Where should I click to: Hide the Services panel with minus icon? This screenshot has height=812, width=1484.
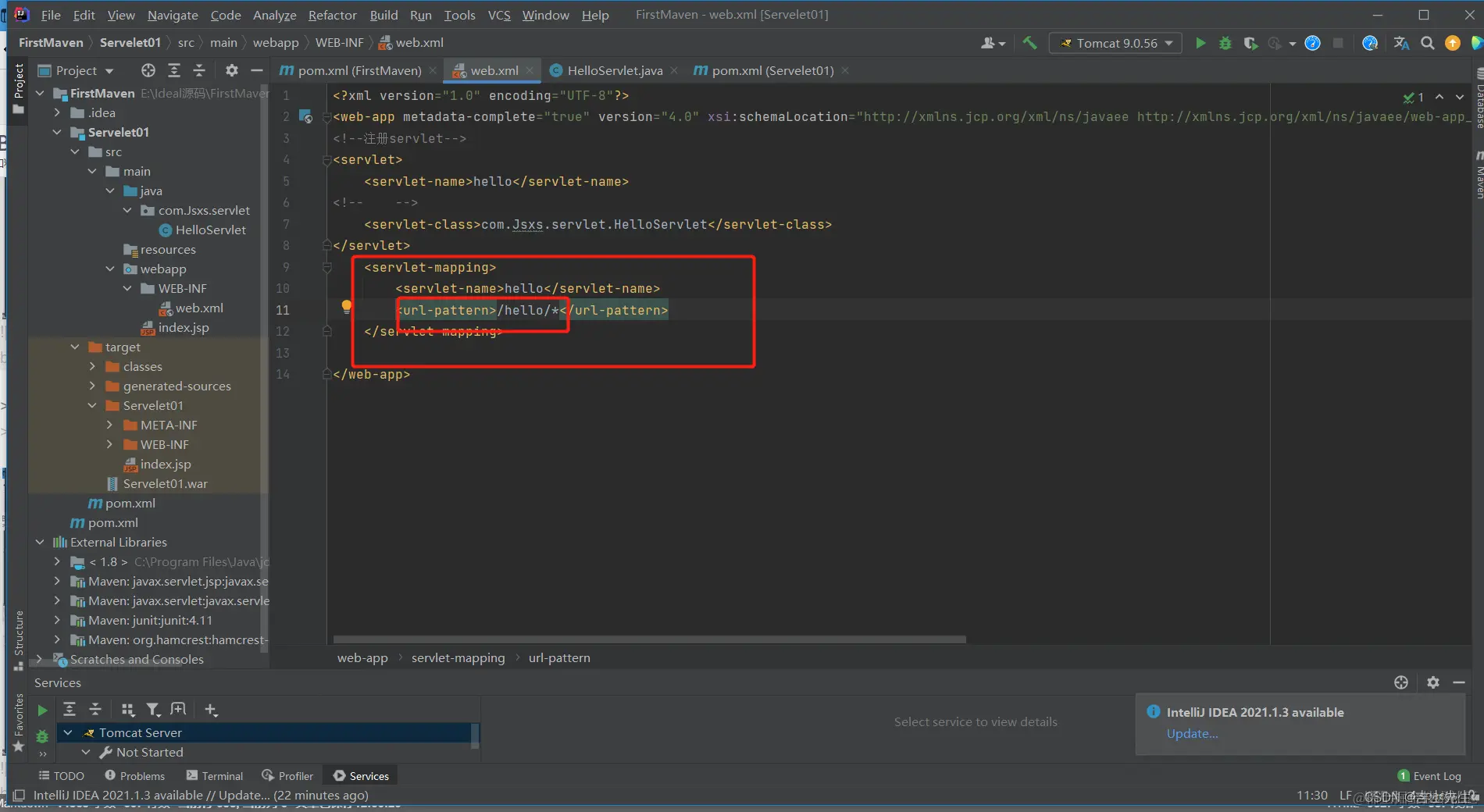1458,682
